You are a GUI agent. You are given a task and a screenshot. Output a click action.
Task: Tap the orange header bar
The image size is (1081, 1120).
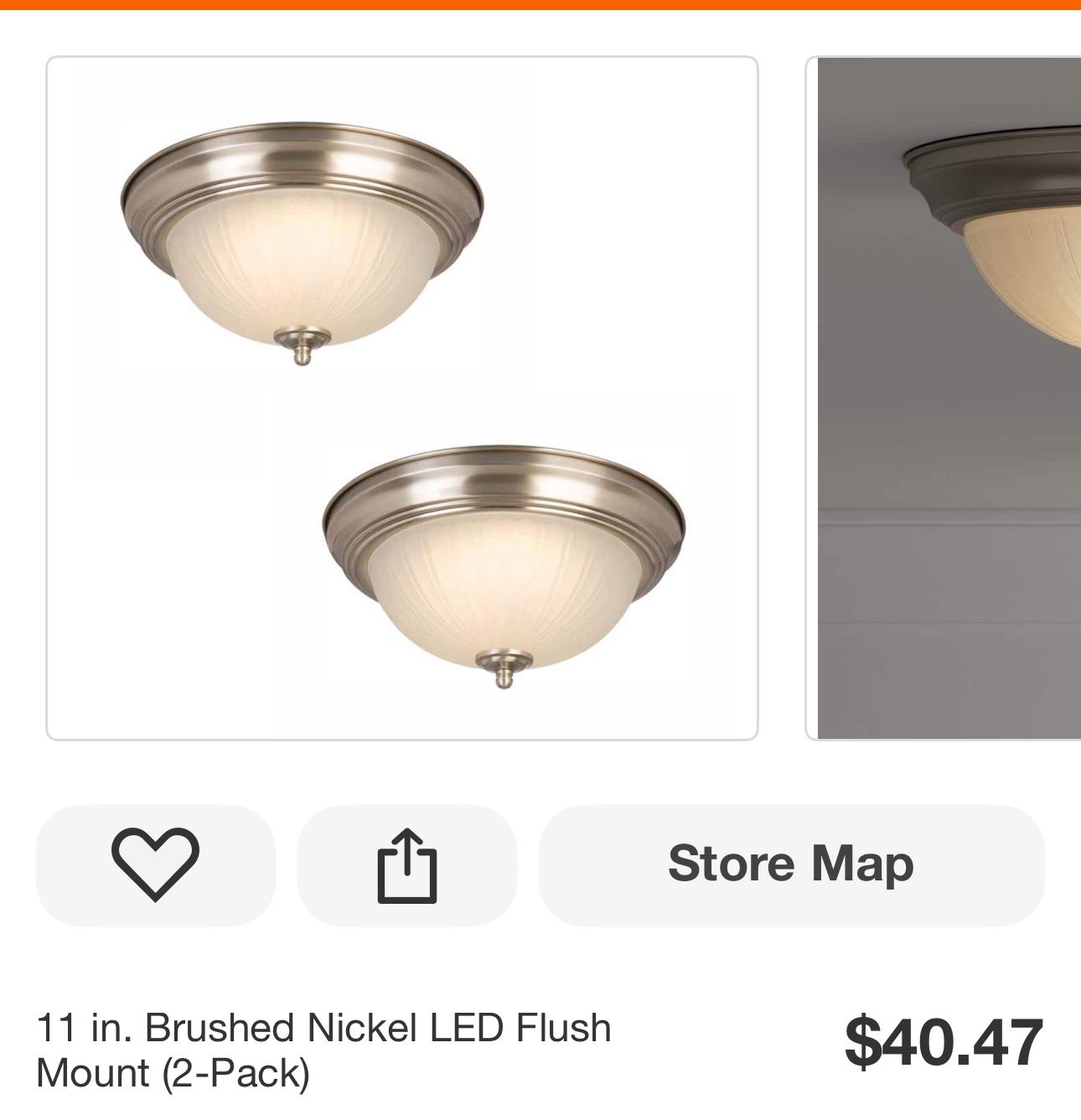(540, 5)
